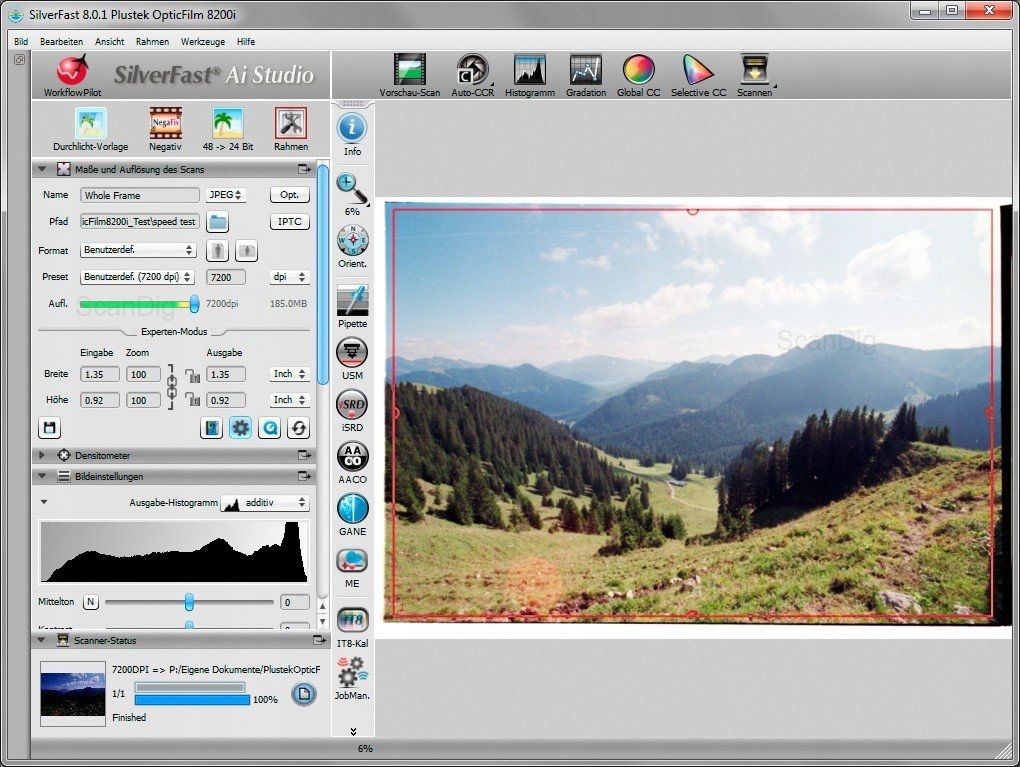Open the Preset Benutzerdef. (7200 dpi) dropdown
This screenshot has width=1020, height=767.
(138, 277)
